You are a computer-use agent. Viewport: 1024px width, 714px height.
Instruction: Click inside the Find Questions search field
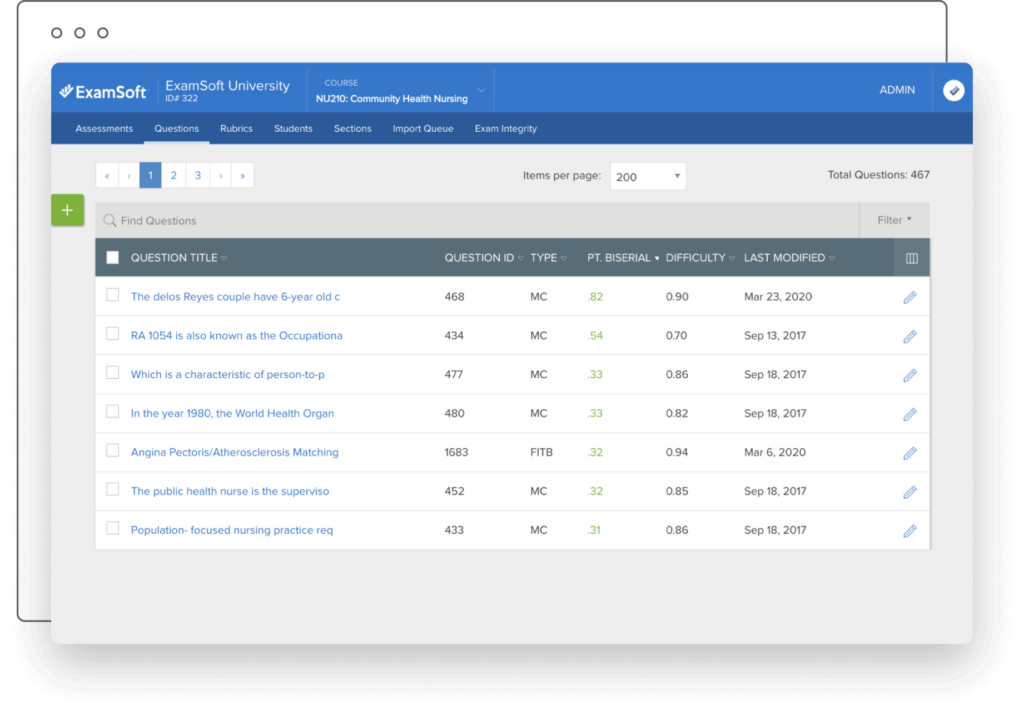(300, 219)
